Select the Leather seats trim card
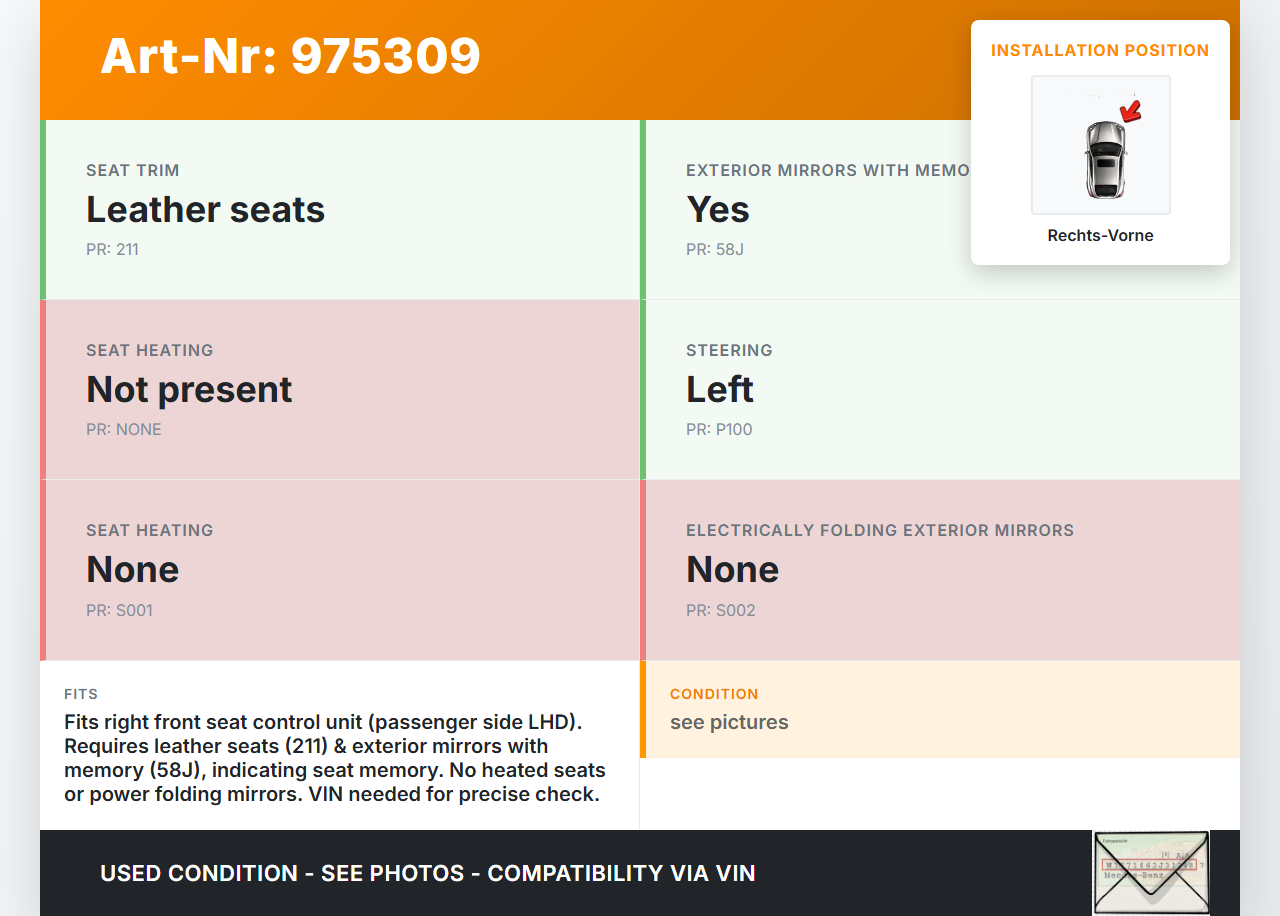1280x916 pixels. coord(340,210)
